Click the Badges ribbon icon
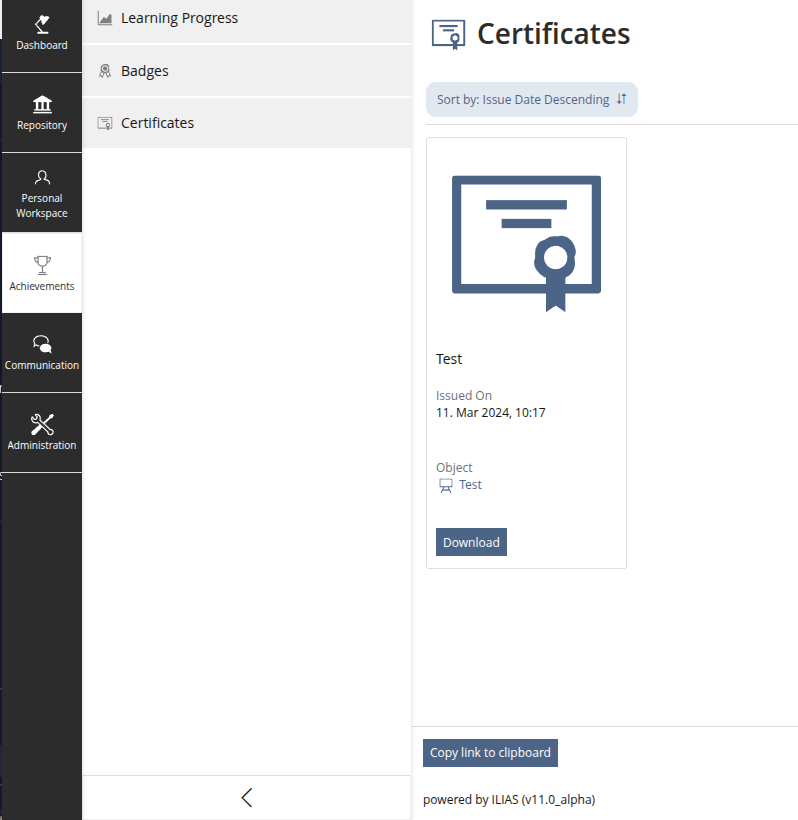 coord(105,71)
